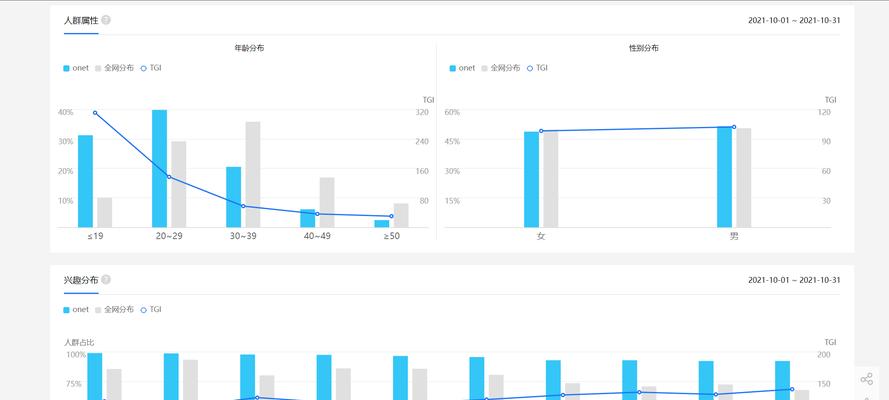Click the blue onet bar for 女

(x=531, y=180)
